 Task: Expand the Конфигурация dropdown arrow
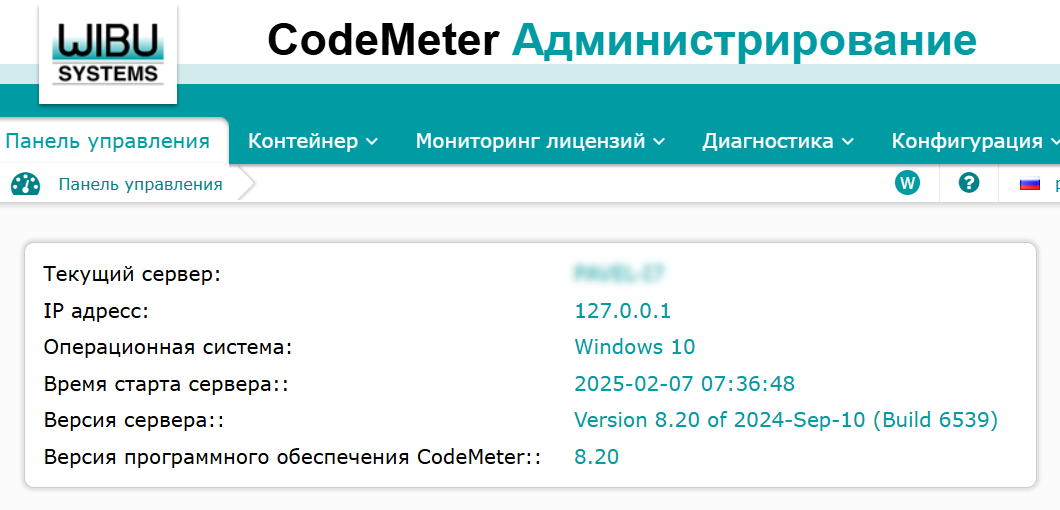(x=1054, y=142)
